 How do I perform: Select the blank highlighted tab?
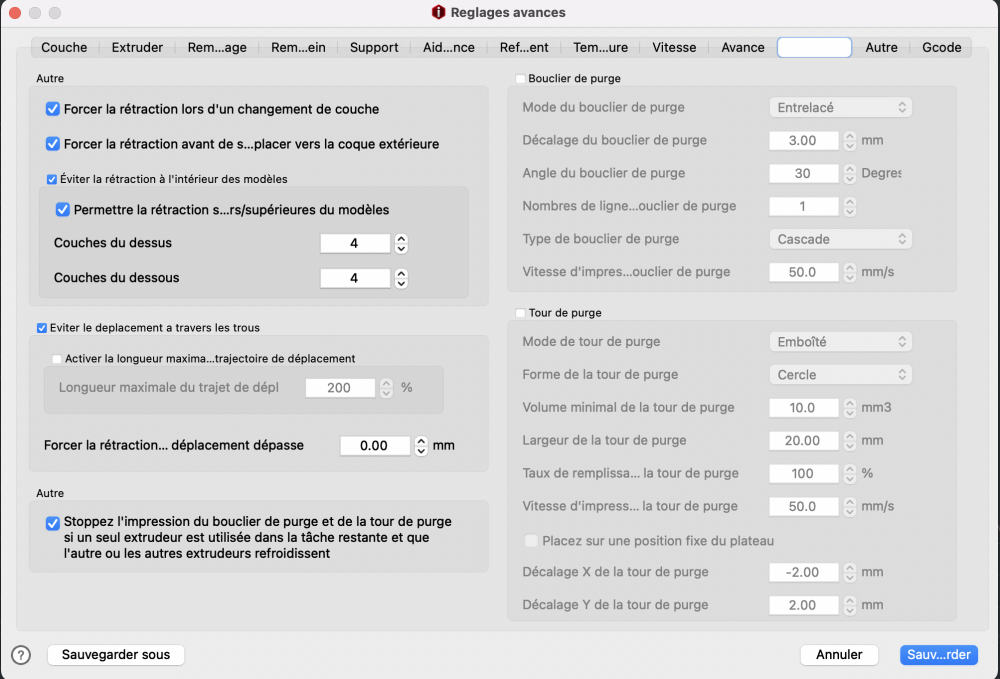[814, 47]
